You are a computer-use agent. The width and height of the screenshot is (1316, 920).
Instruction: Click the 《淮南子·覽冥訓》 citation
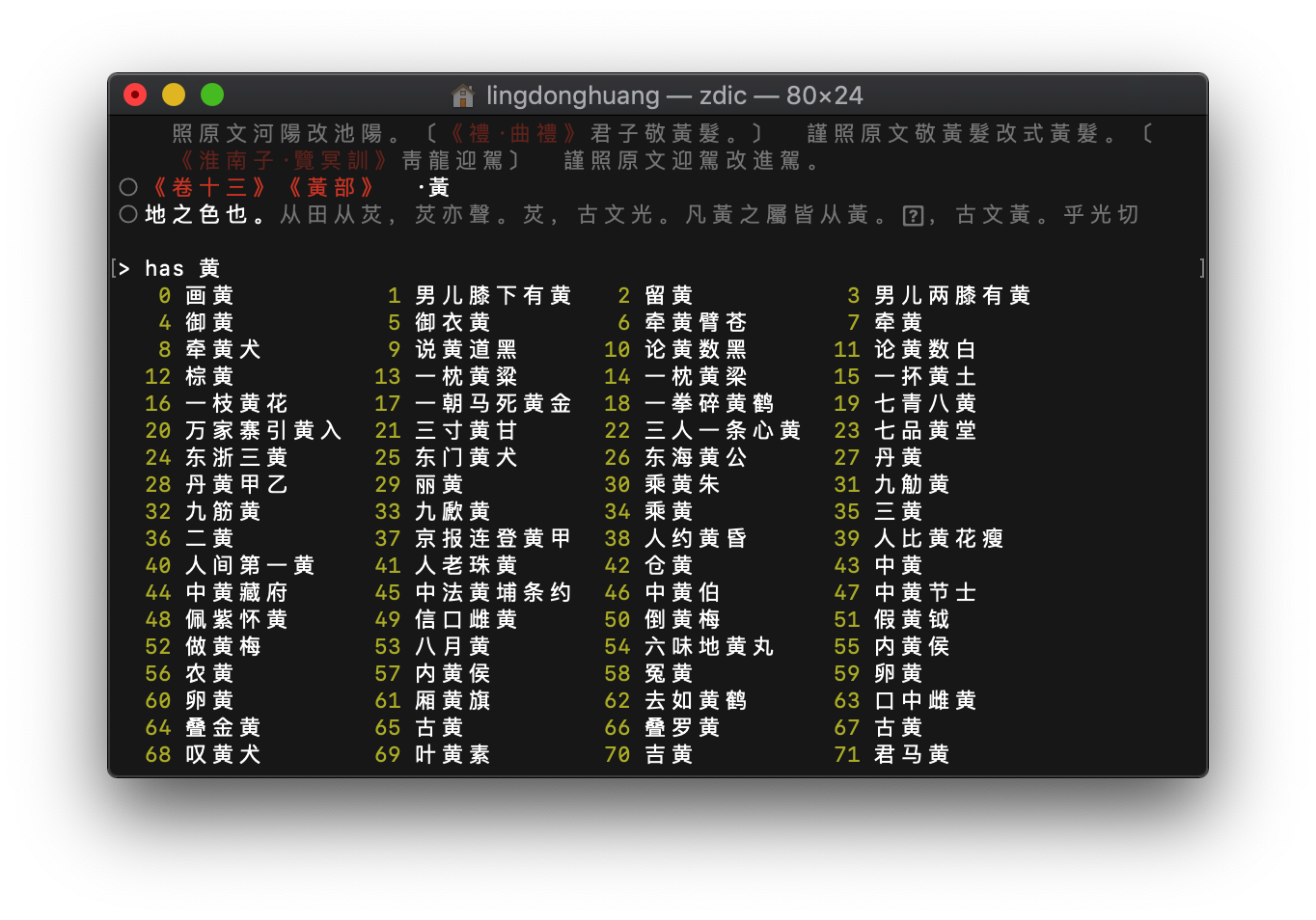tap(284, 160)
